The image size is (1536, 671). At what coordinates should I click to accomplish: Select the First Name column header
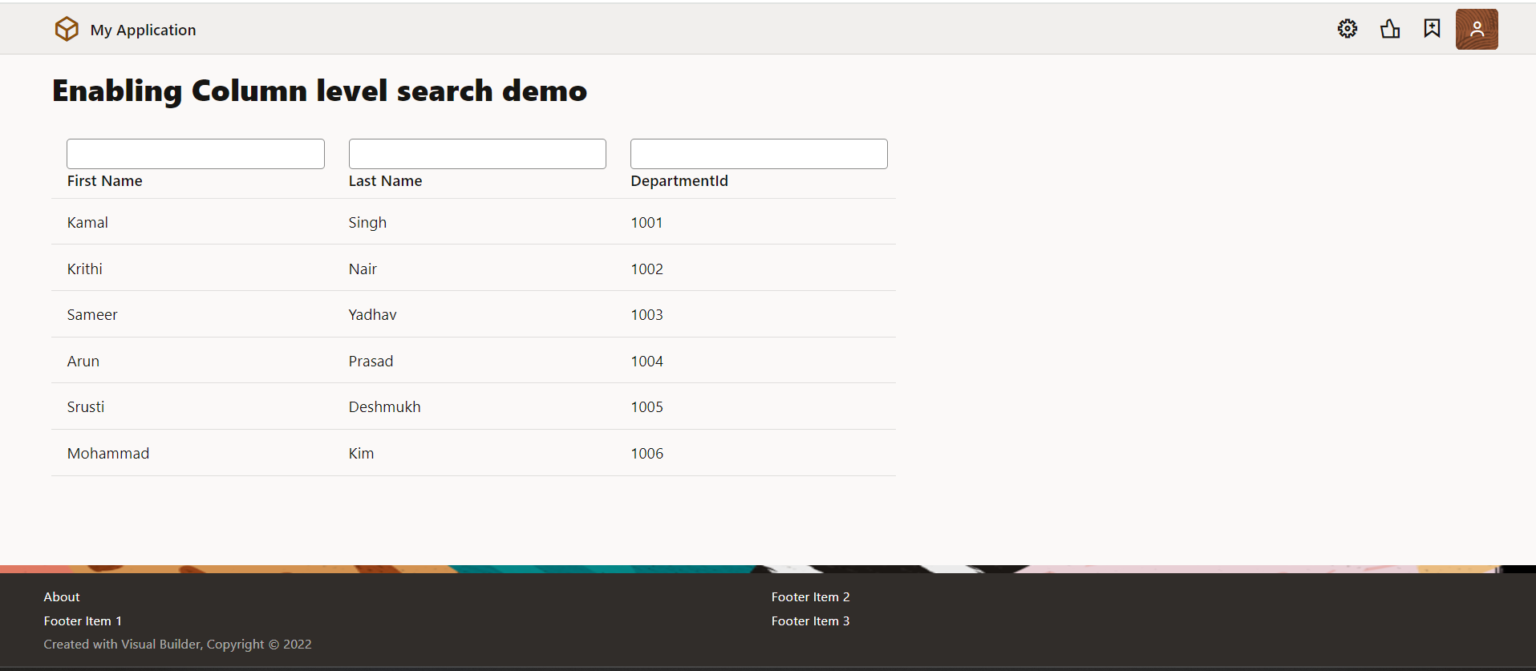104,180
